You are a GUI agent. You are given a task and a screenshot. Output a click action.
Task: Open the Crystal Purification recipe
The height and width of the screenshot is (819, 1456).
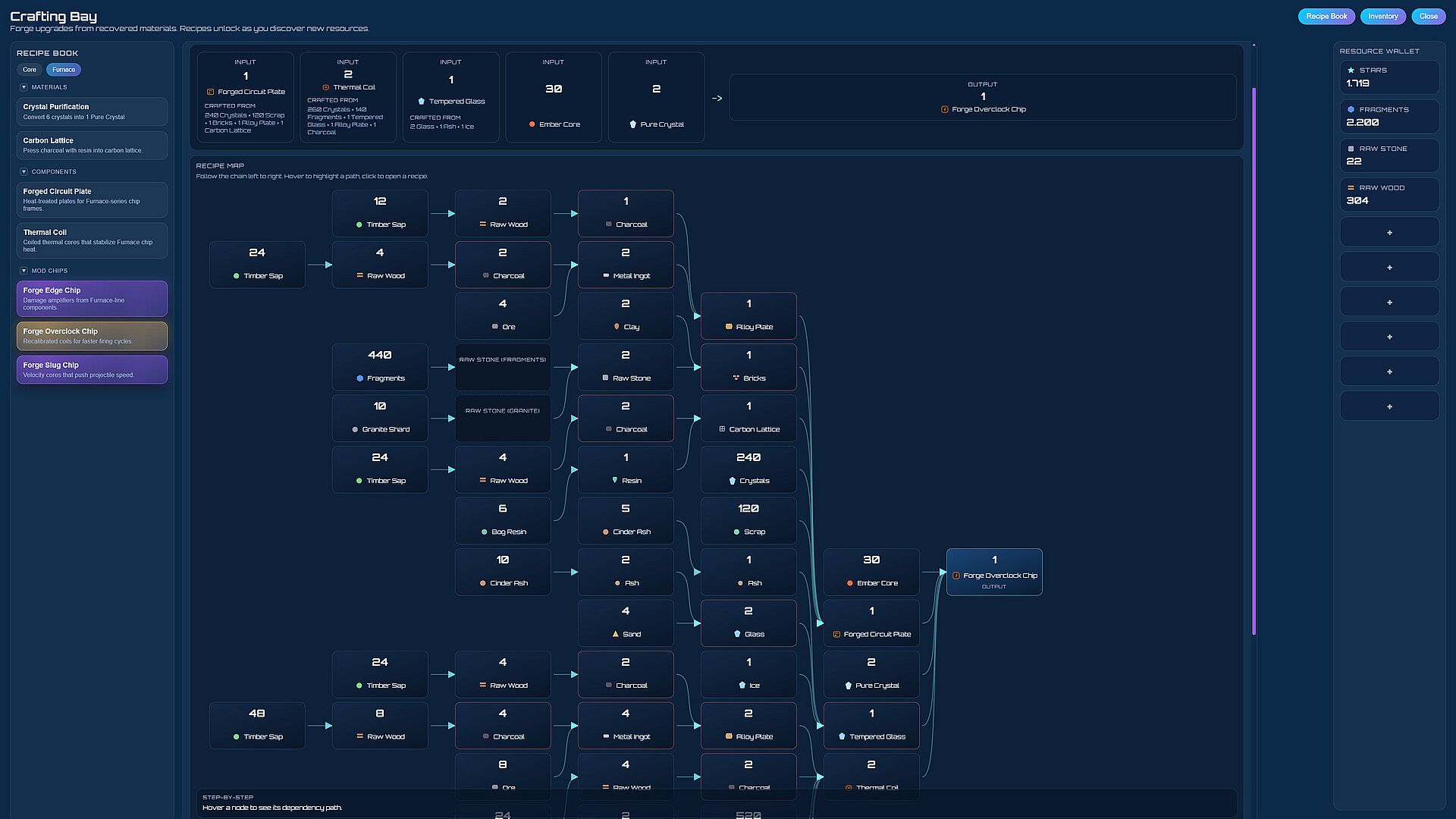coord(92,111)
